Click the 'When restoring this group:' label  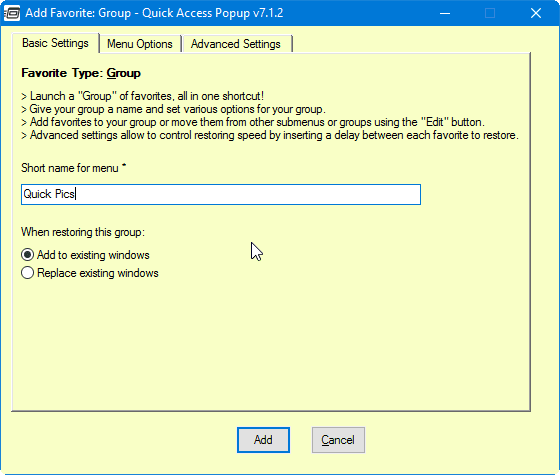83,232
